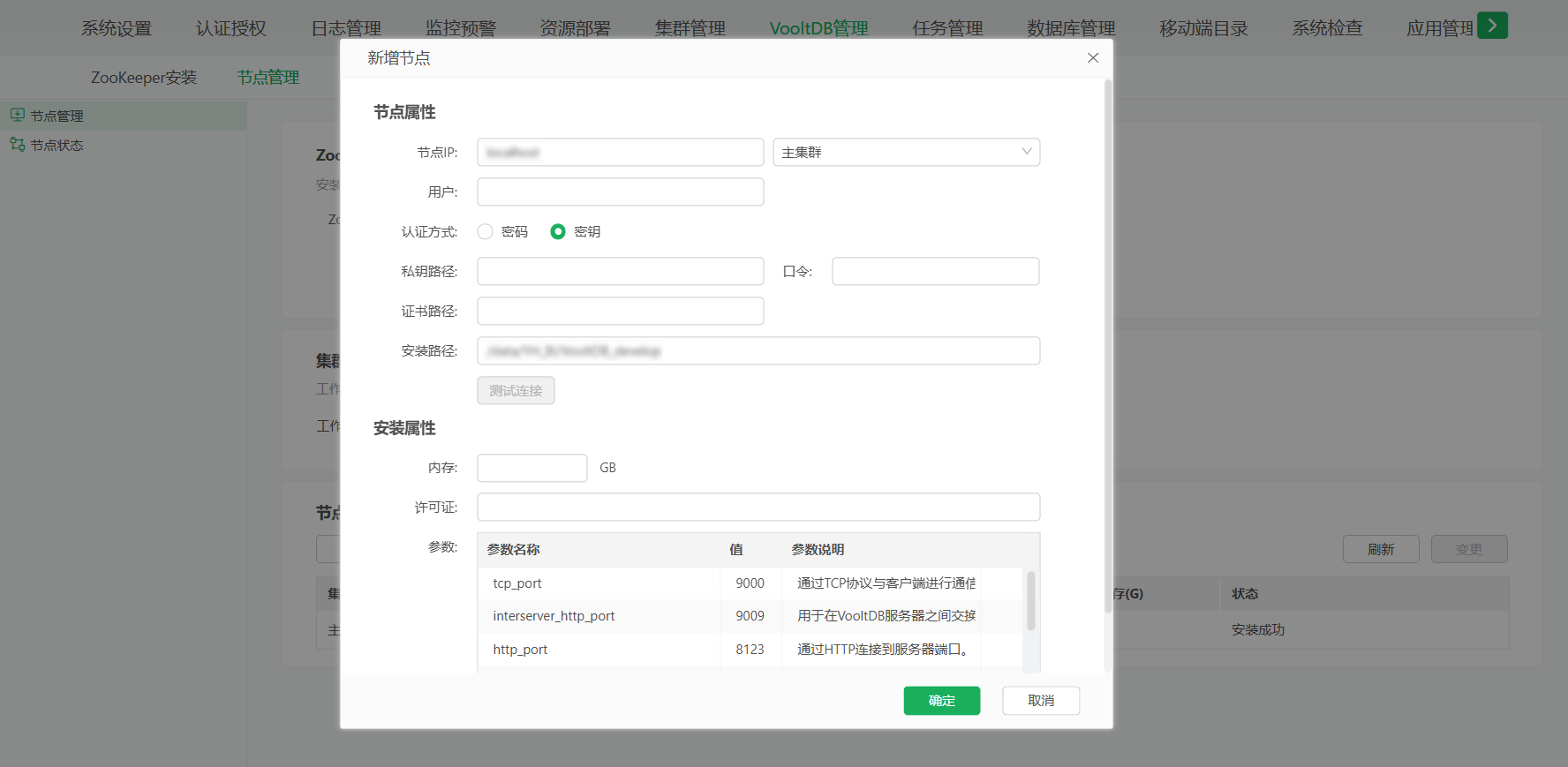
Task: Open the 移动端目录 top menu
Action: 1204,28
